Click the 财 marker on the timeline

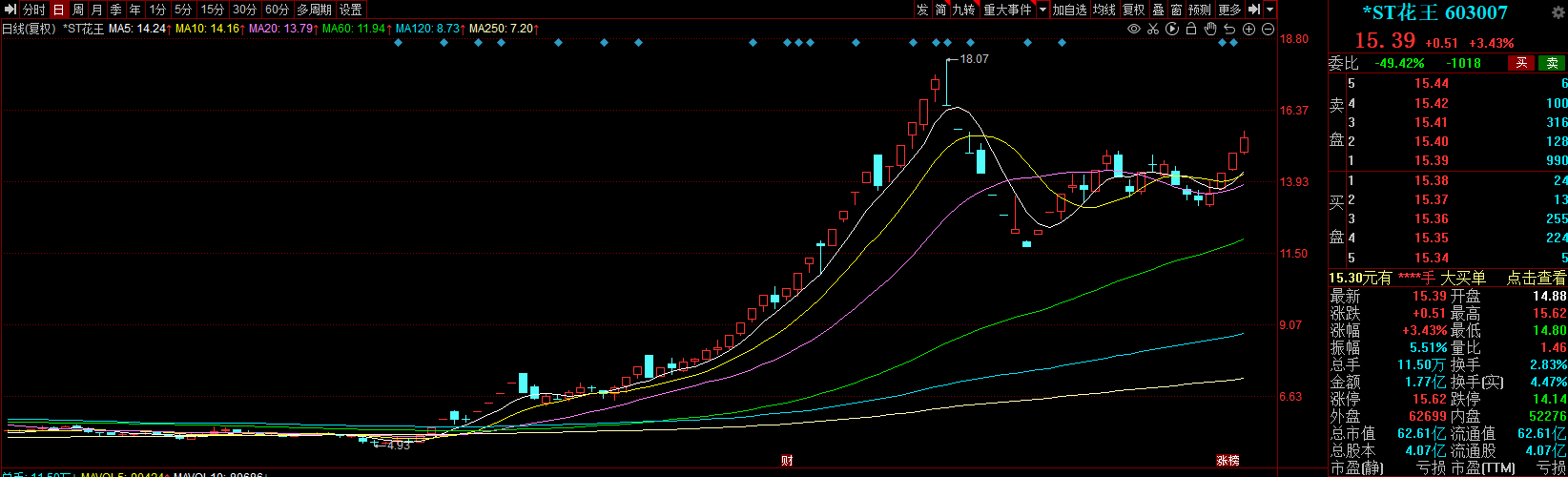click(787, 461)
